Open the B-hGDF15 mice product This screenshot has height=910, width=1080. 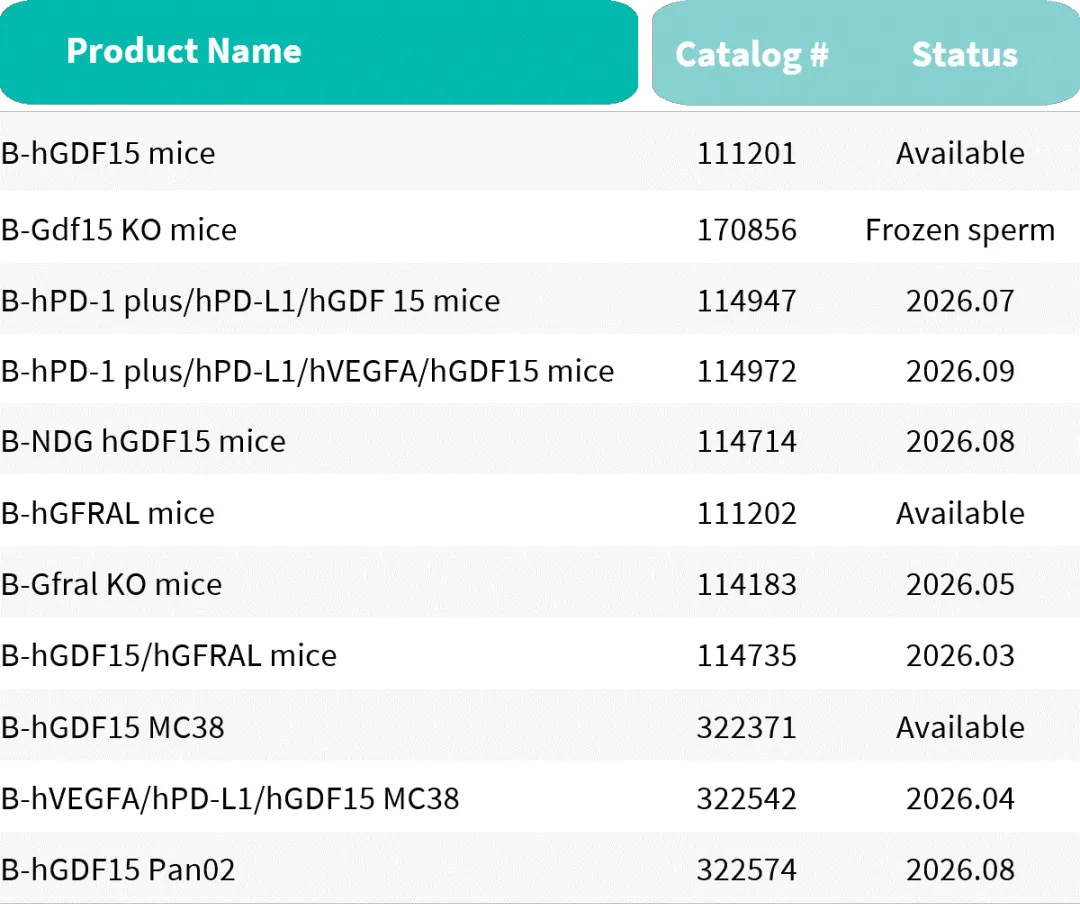[108, 153]
